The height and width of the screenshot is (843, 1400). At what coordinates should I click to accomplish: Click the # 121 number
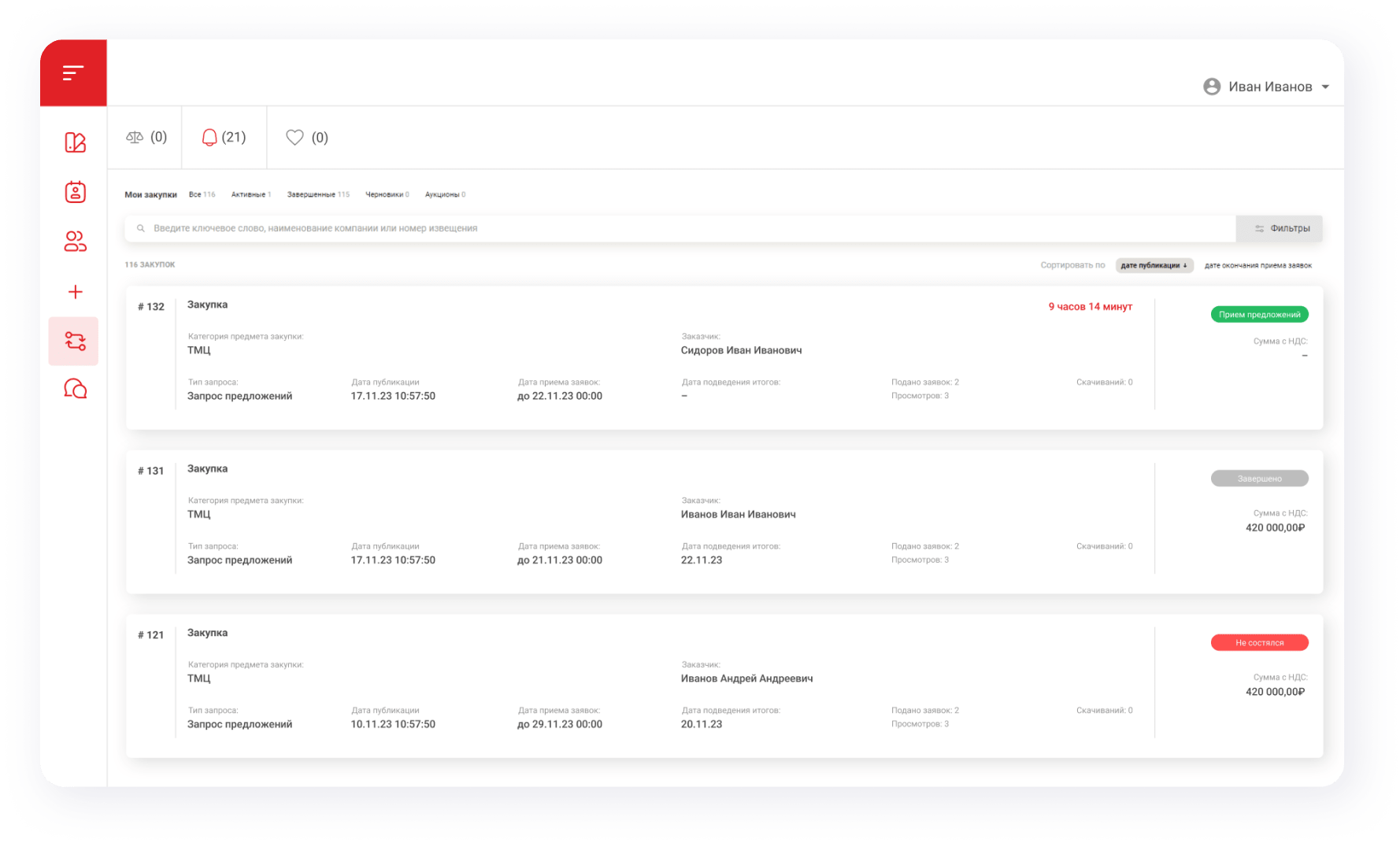point(150,635)
